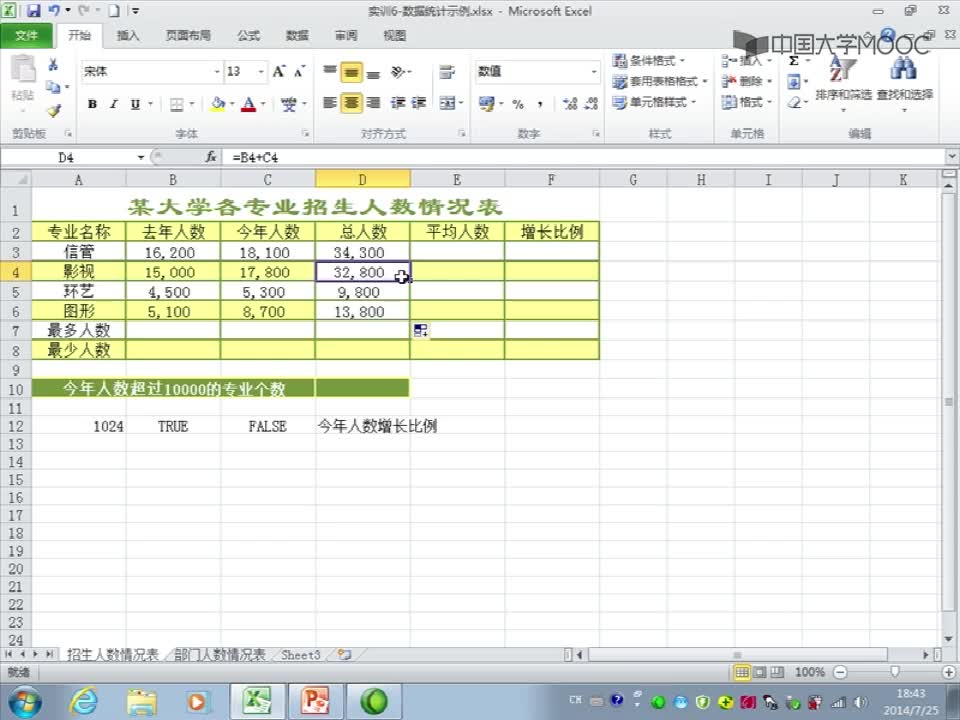Switch to the 数据 ribbon tab

297,36
